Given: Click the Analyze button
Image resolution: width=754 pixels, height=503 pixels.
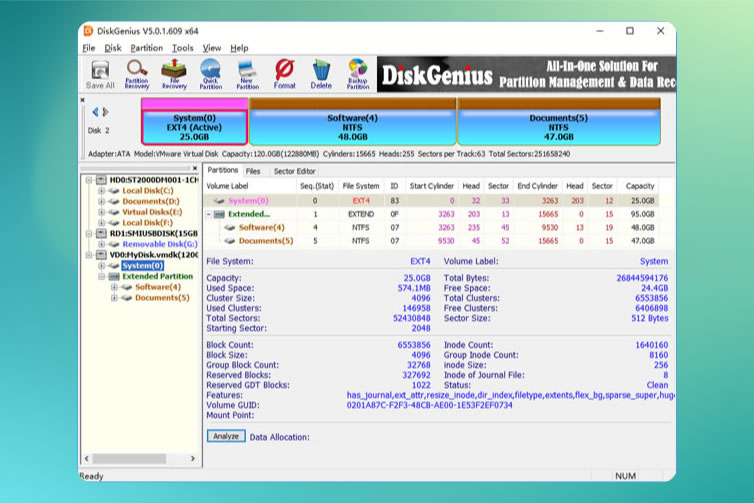Looking at the screenshot, I should point(226,436).
